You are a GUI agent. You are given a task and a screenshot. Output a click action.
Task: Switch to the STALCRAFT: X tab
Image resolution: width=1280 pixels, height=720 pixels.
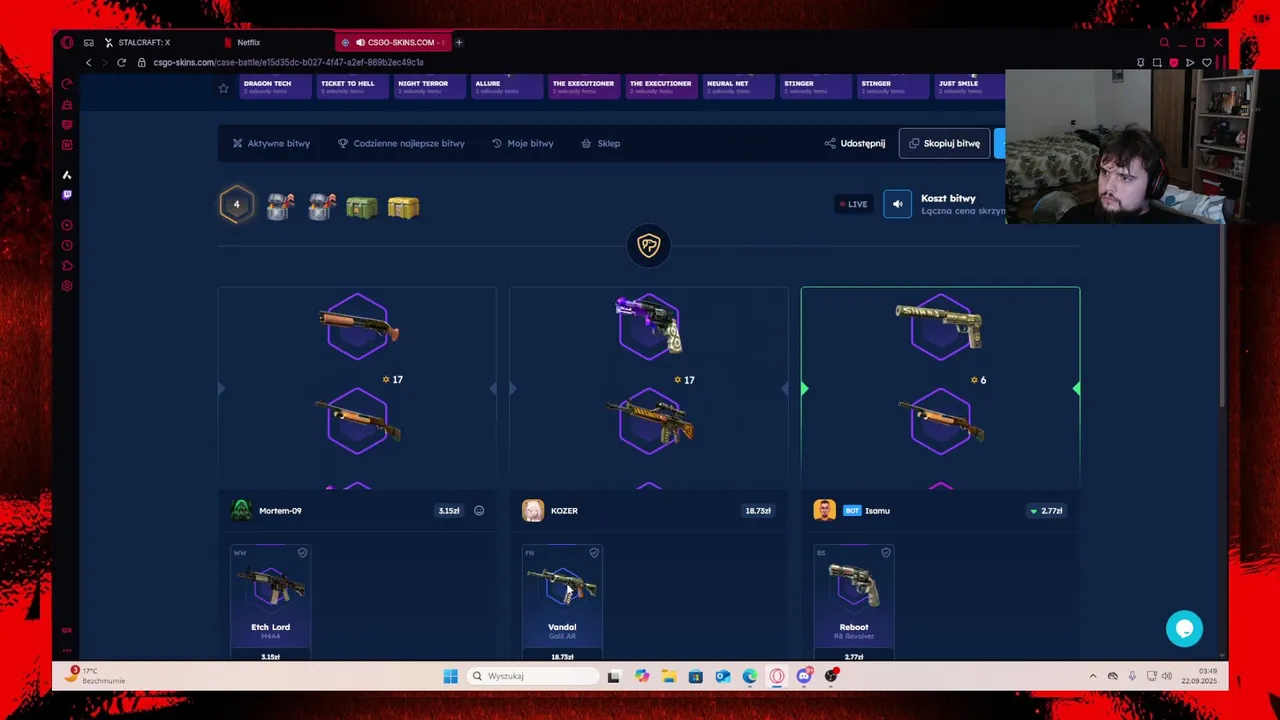point(145,42)
